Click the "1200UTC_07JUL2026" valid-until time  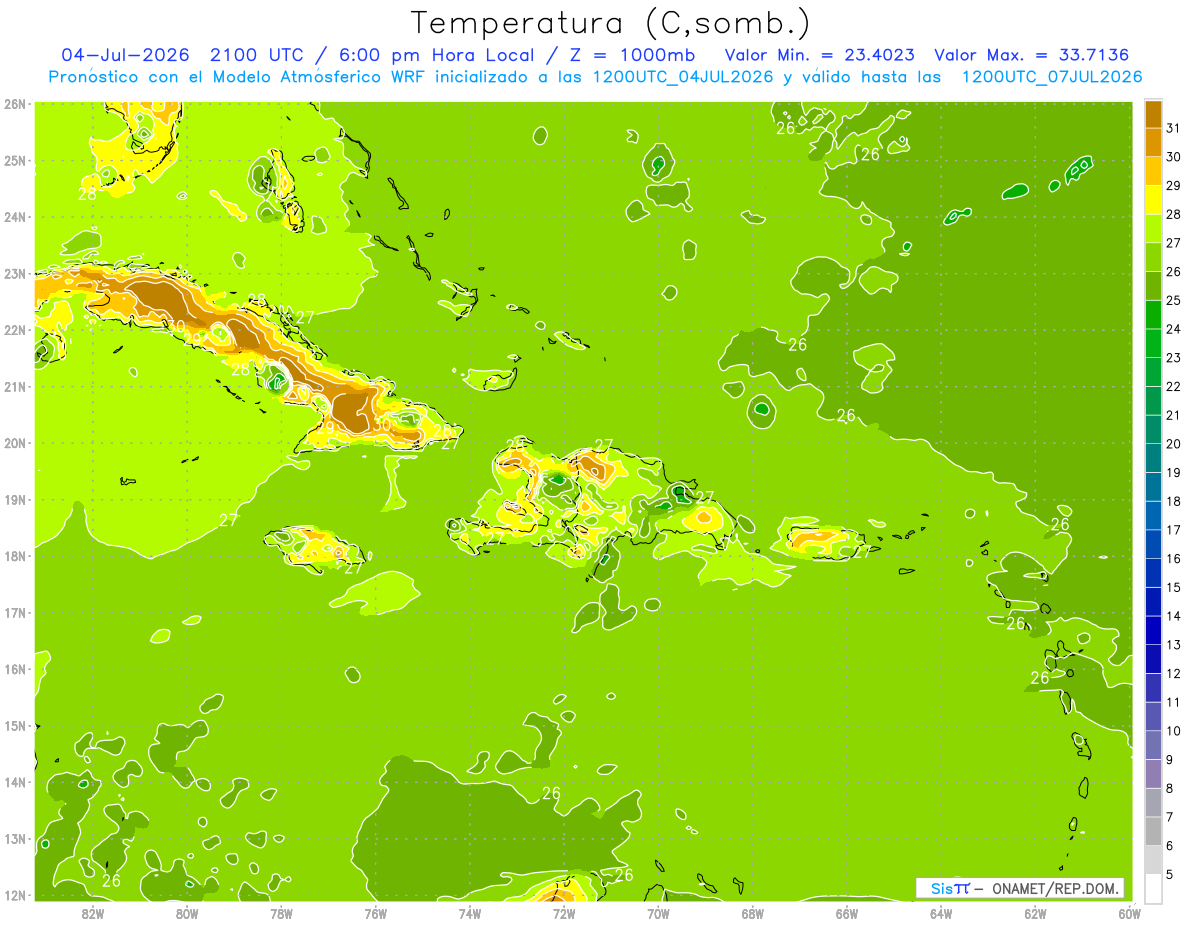pos(1052,77)
